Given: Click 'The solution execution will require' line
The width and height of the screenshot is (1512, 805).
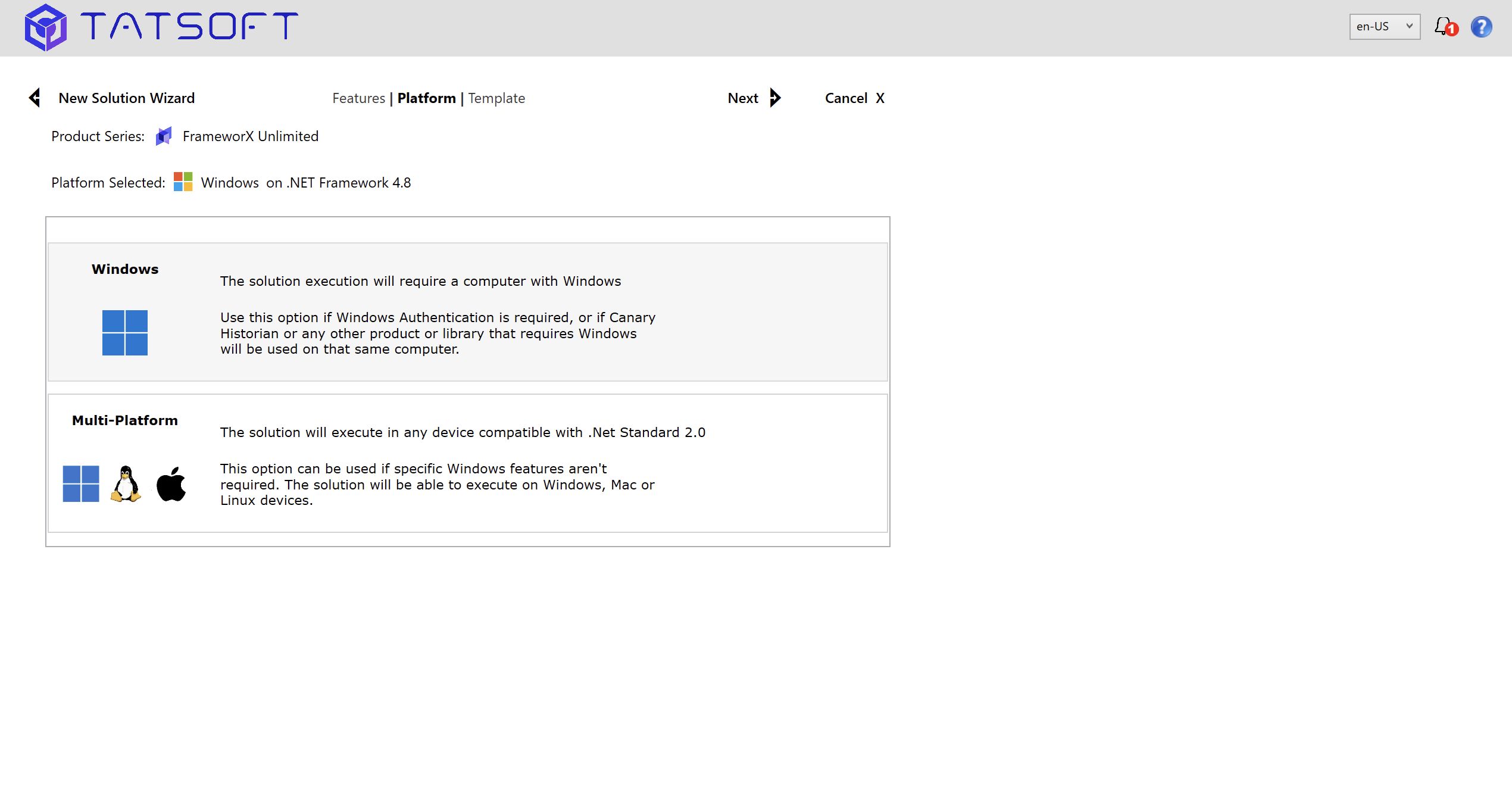Looking at the screenshot, I should point(420,281).
